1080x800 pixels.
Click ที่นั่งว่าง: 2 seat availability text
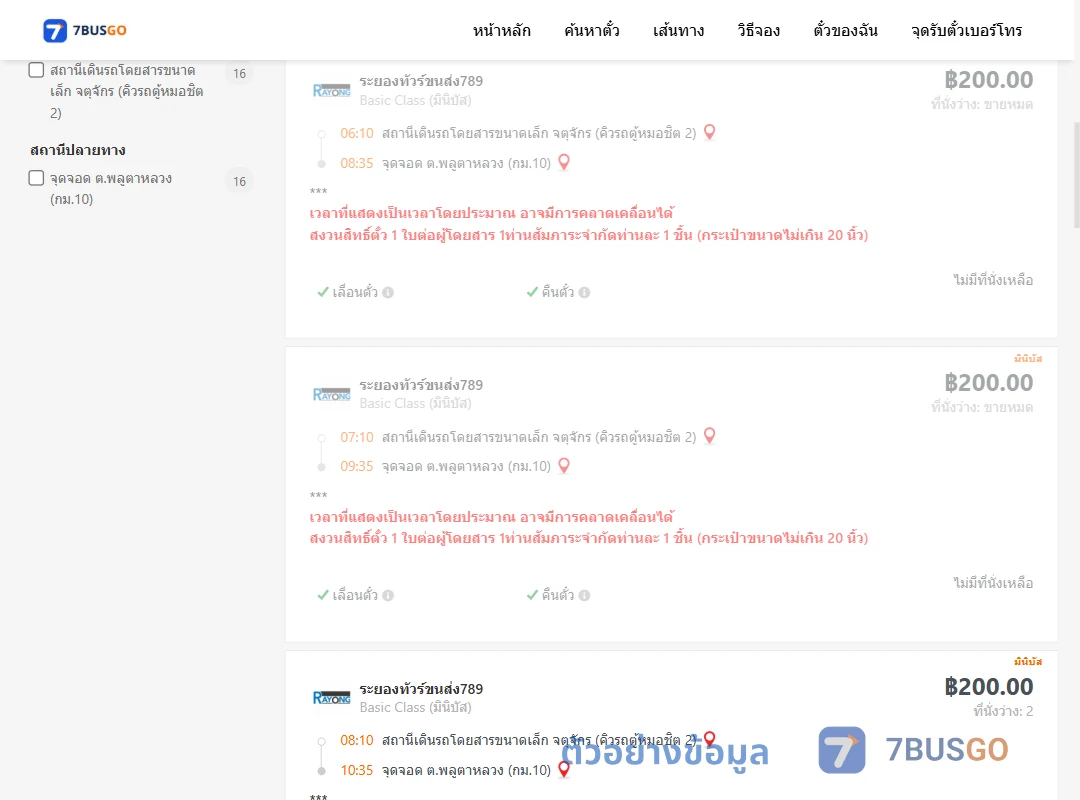1003,711
